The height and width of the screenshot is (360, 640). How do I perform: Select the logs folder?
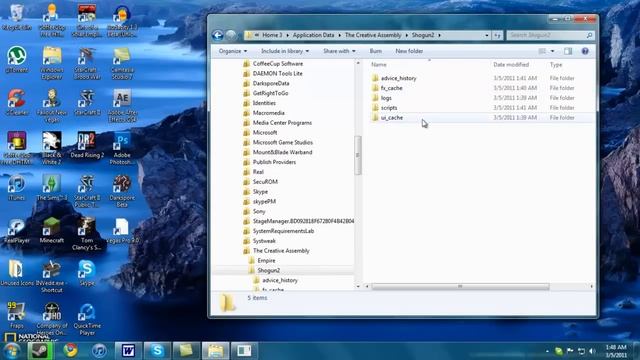point(386,98)
